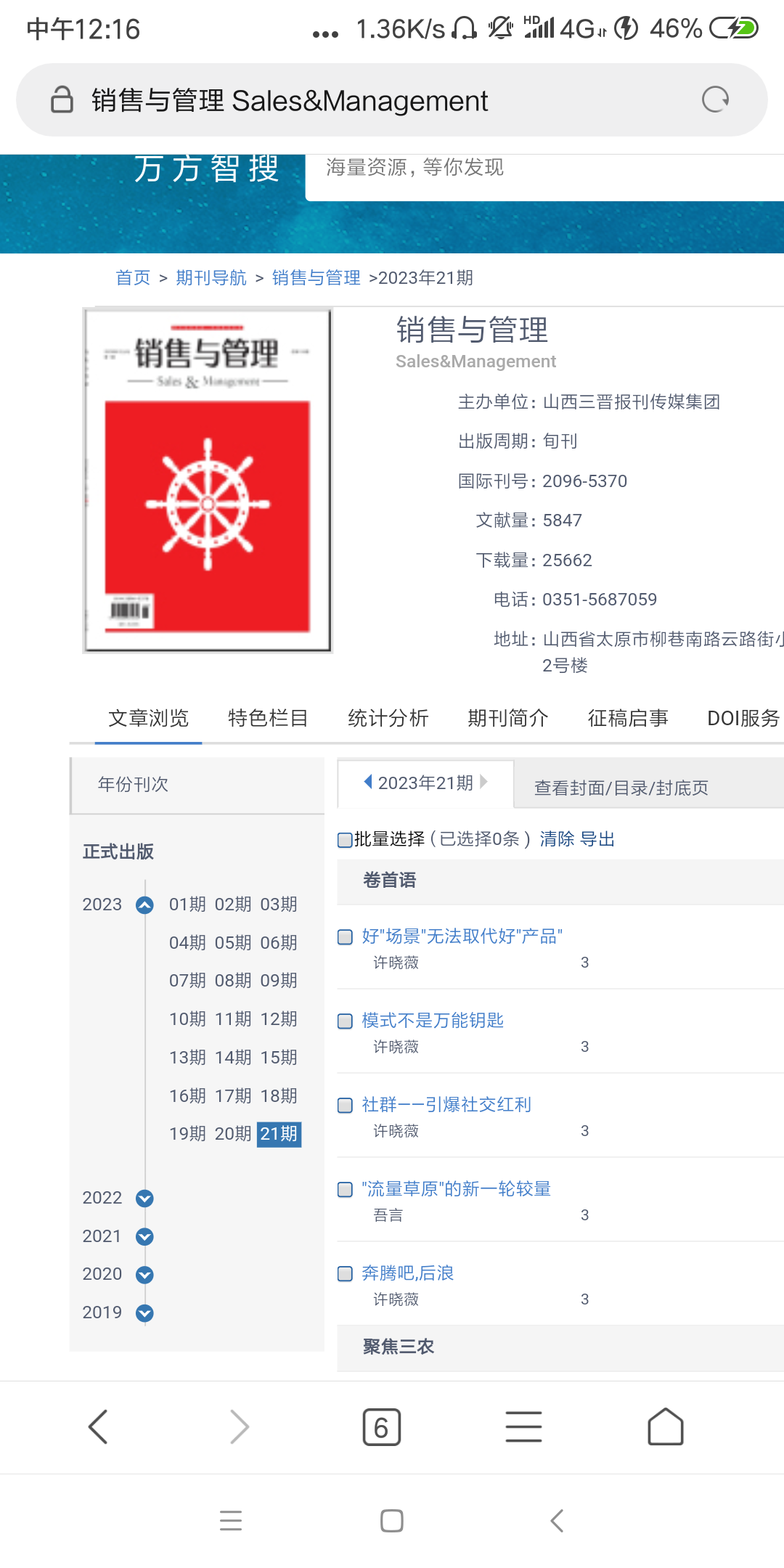The image size is (784, 1568).
Task: Tap the lock icon in the address bar
Action: (62, 99)
